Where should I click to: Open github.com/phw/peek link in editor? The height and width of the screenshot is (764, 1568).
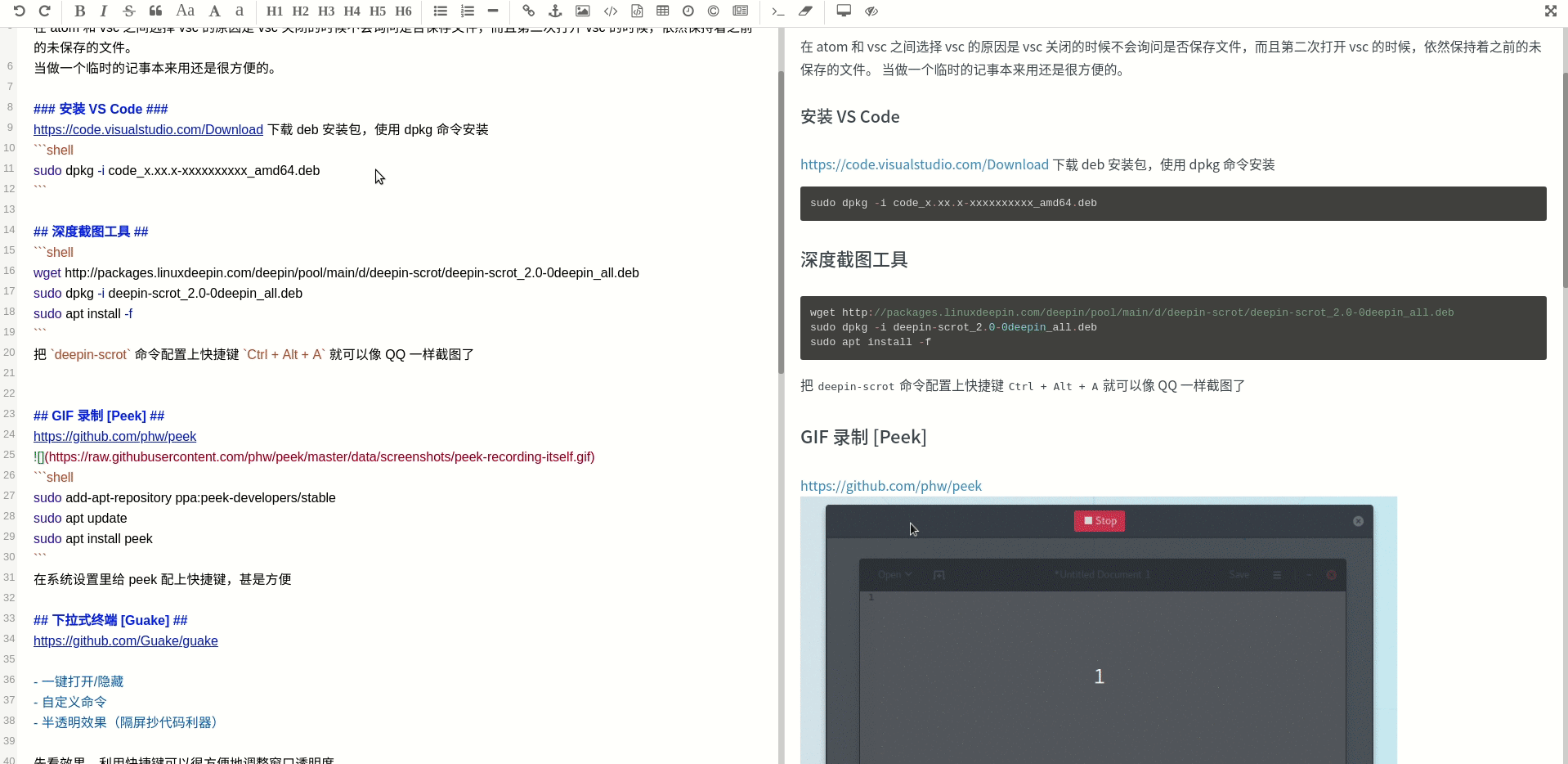click(x=114, y=436)
